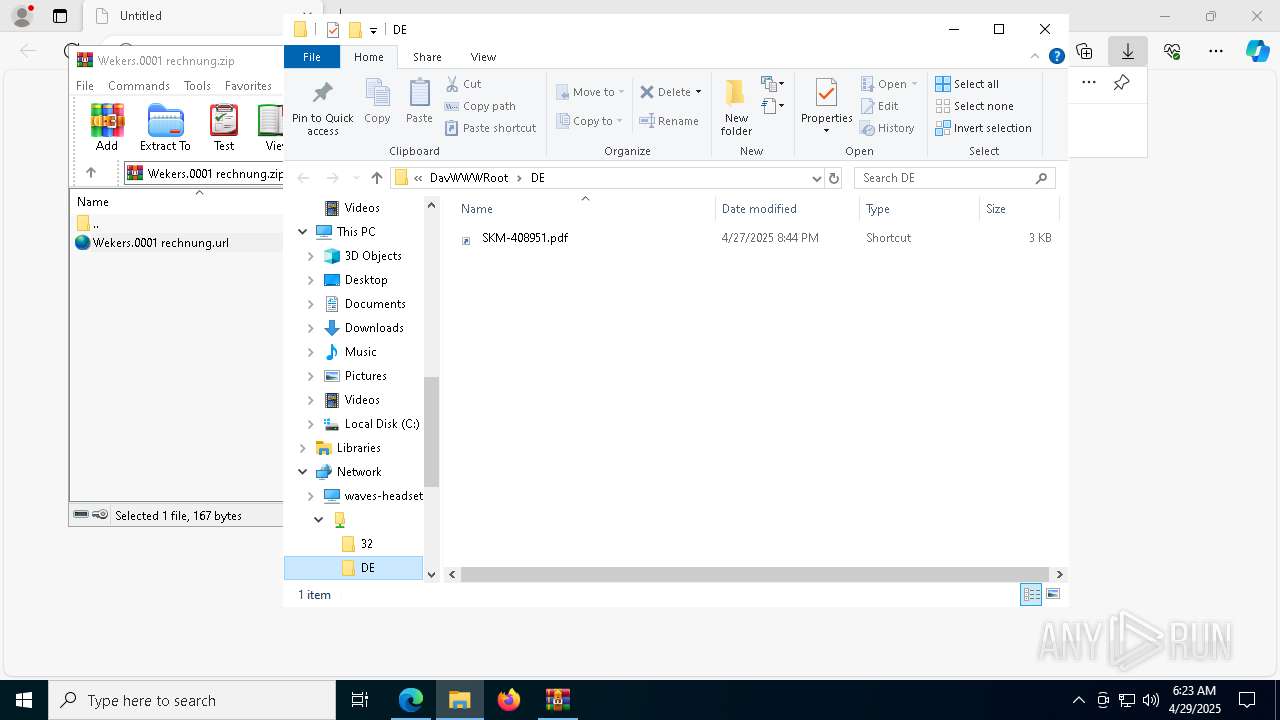1280x720 pixels.
Task: Sort by Size column header
Action: coord(1018,209)
